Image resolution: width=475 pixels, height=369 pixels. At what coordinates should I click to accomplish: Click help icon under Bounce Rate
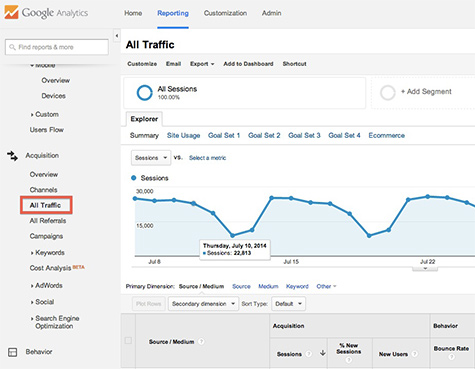tap(451, 357)
